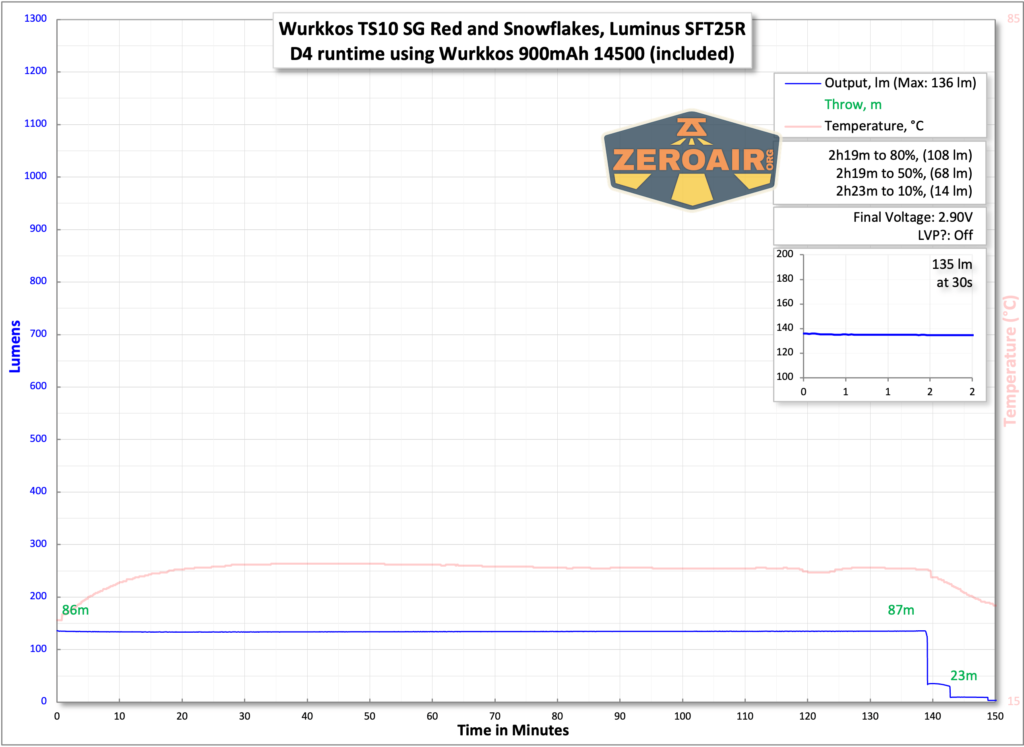The width and height of the screenshot is (1024, 747).
Task: Click the 87m throw annotation
Action: [899, 609]
